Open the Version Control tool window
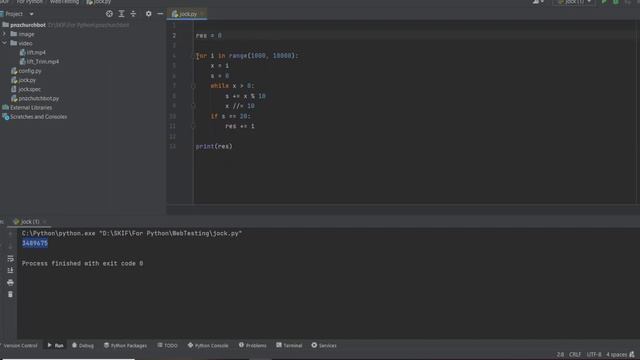This screenshot has height=360, width=640. 19,346
